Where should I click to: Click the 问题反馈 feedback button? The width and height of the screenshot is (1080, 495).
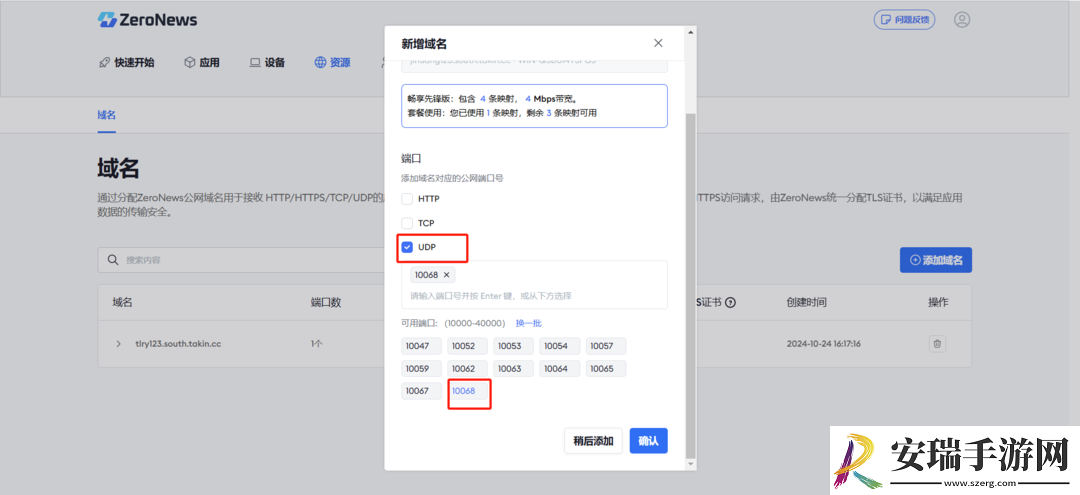pos(904,19)
